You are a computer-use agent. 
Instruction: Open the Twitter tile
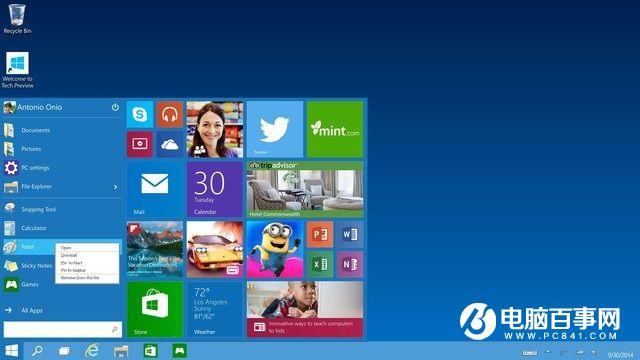[x=275, y=129]
